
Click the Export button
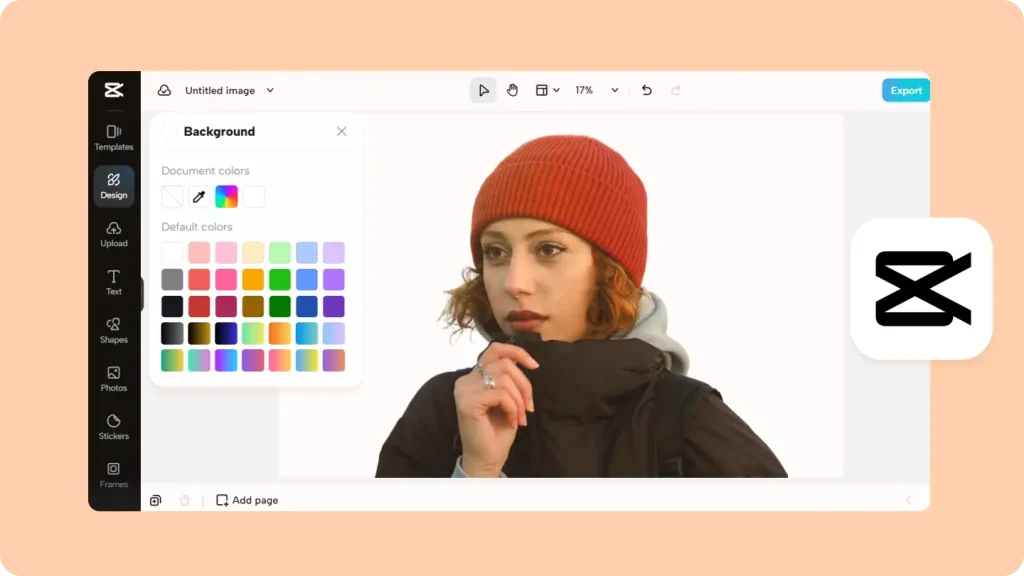[x=905, y=90]
